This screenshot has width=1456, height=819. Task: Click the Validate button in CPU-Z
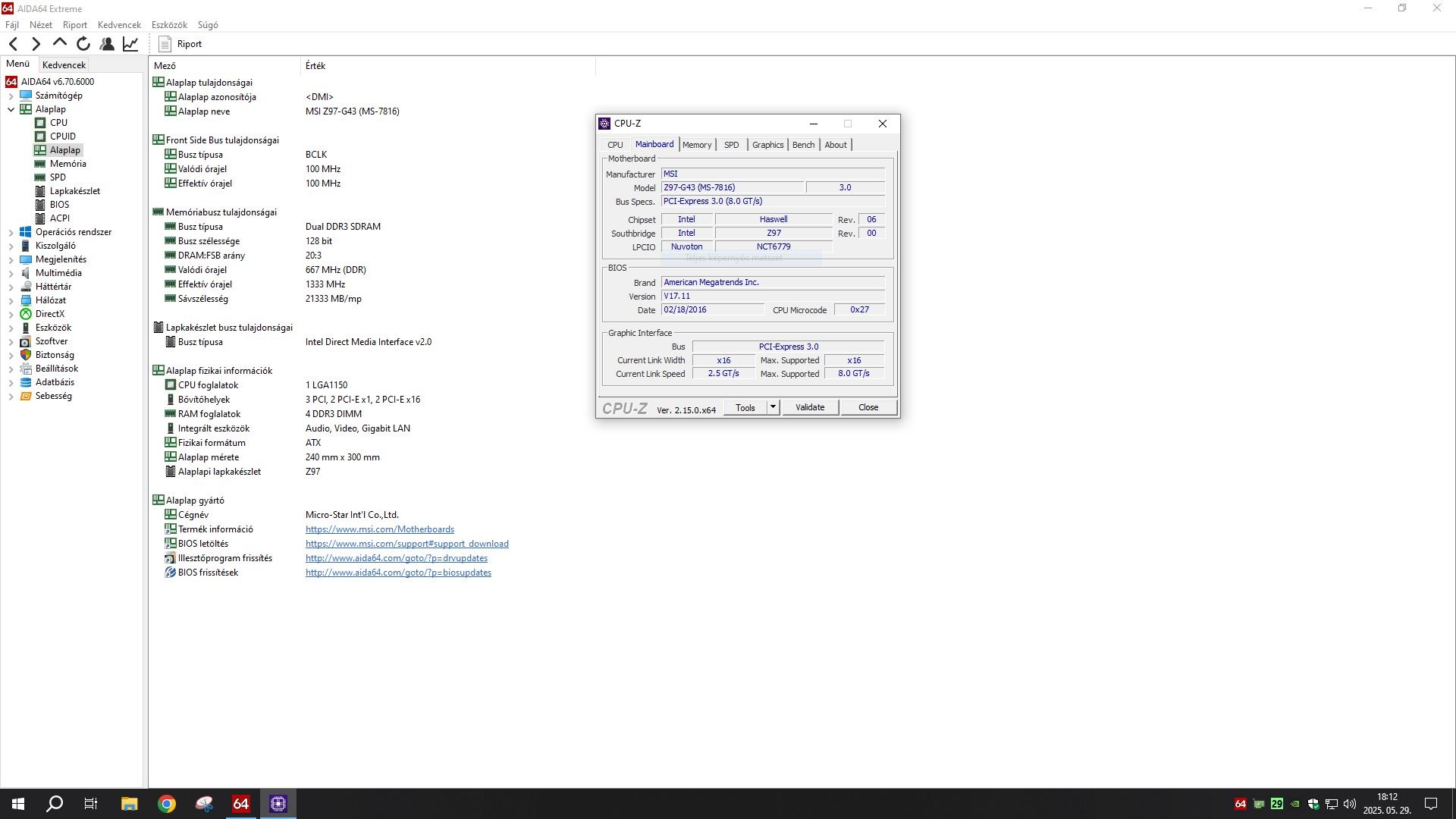click(809, 407)
